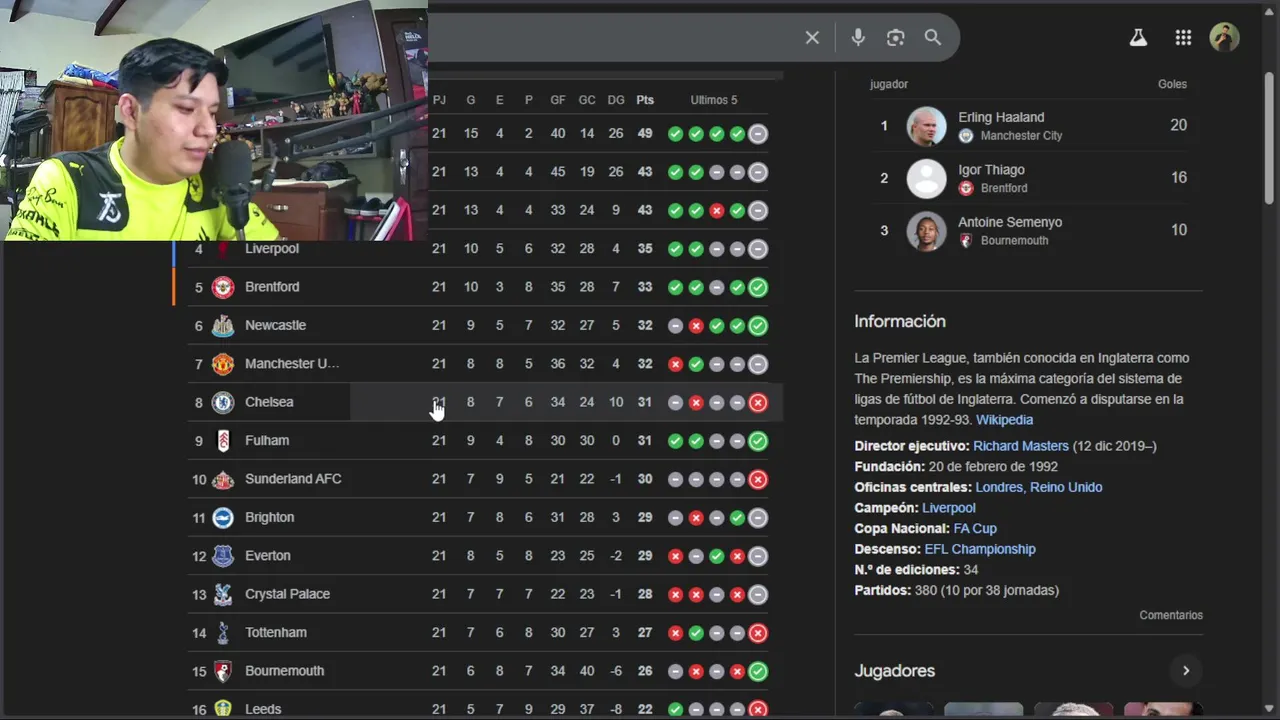Click the Información section heading
This screenshot has height=720, width=1280.
point(900,321)
